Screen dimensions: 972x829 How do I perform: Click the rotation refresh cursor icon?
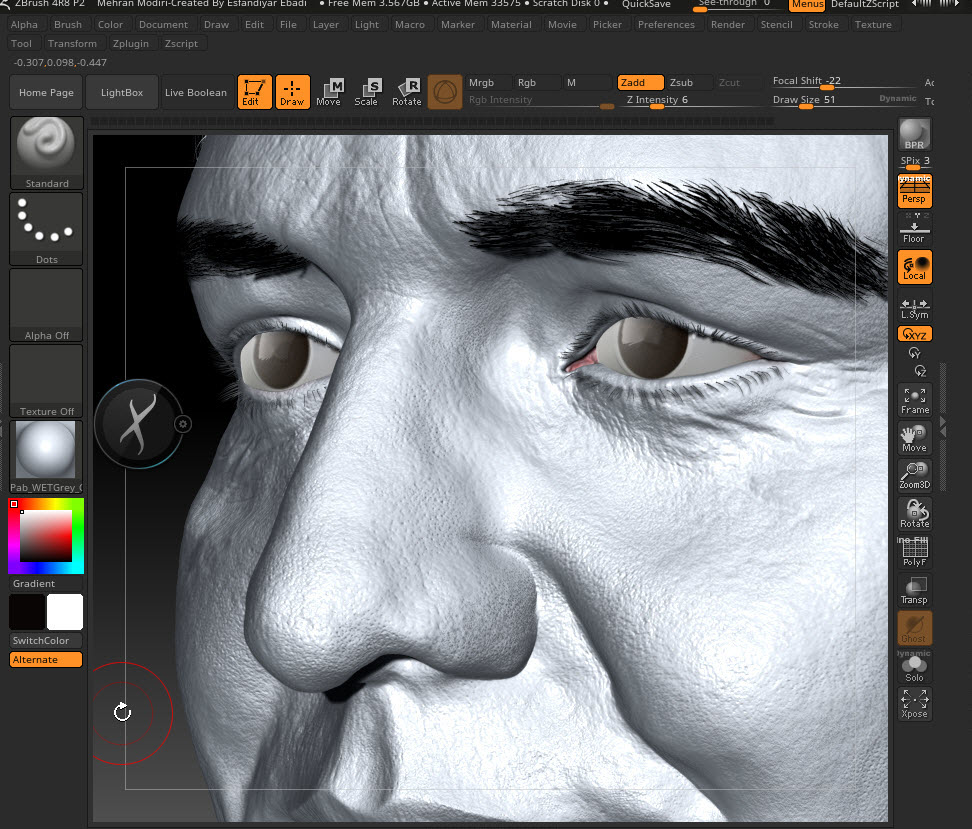[x=123, y=712]
